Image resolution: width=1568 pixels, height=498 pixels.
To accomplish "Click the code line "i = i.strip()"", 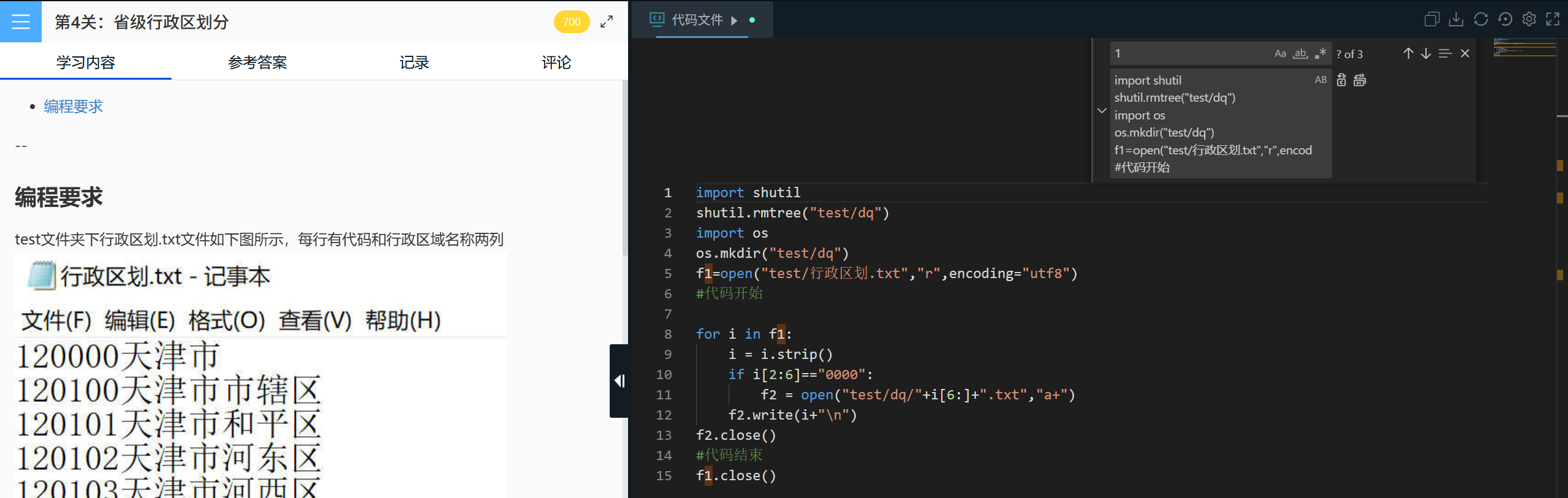I will pyautogui.click(x=781, y=354).
